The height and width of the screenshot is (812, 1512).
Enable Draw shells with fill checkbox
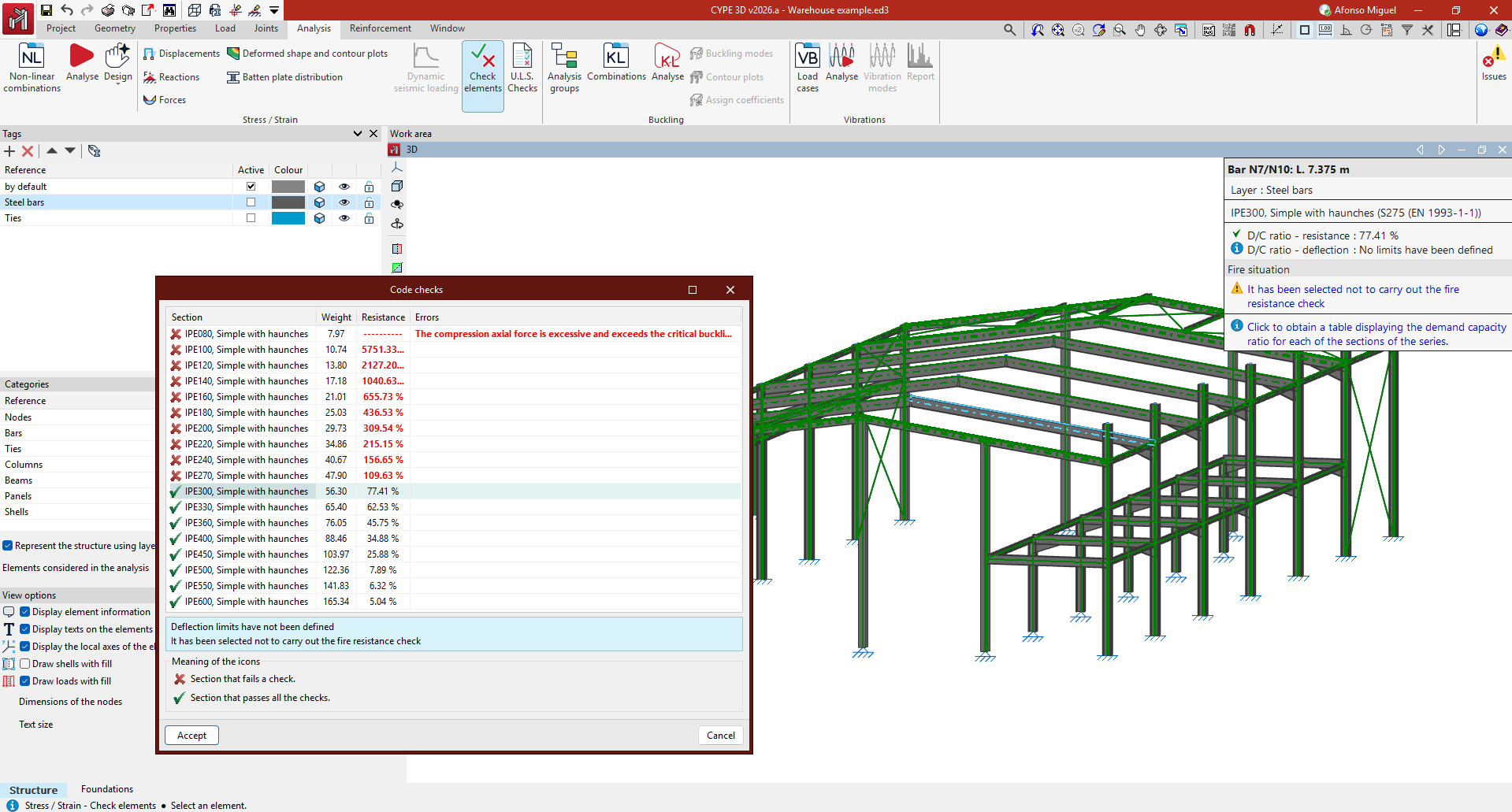pyautogui.click(x=25, y=664)
